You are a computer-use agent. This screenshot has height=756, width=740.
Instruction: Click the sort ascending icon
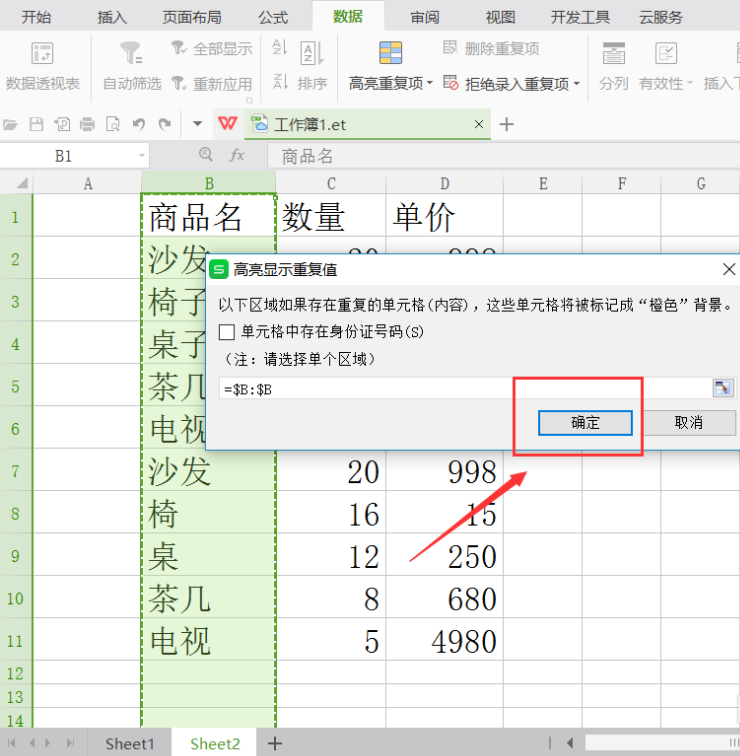click(x=280, y=47)
